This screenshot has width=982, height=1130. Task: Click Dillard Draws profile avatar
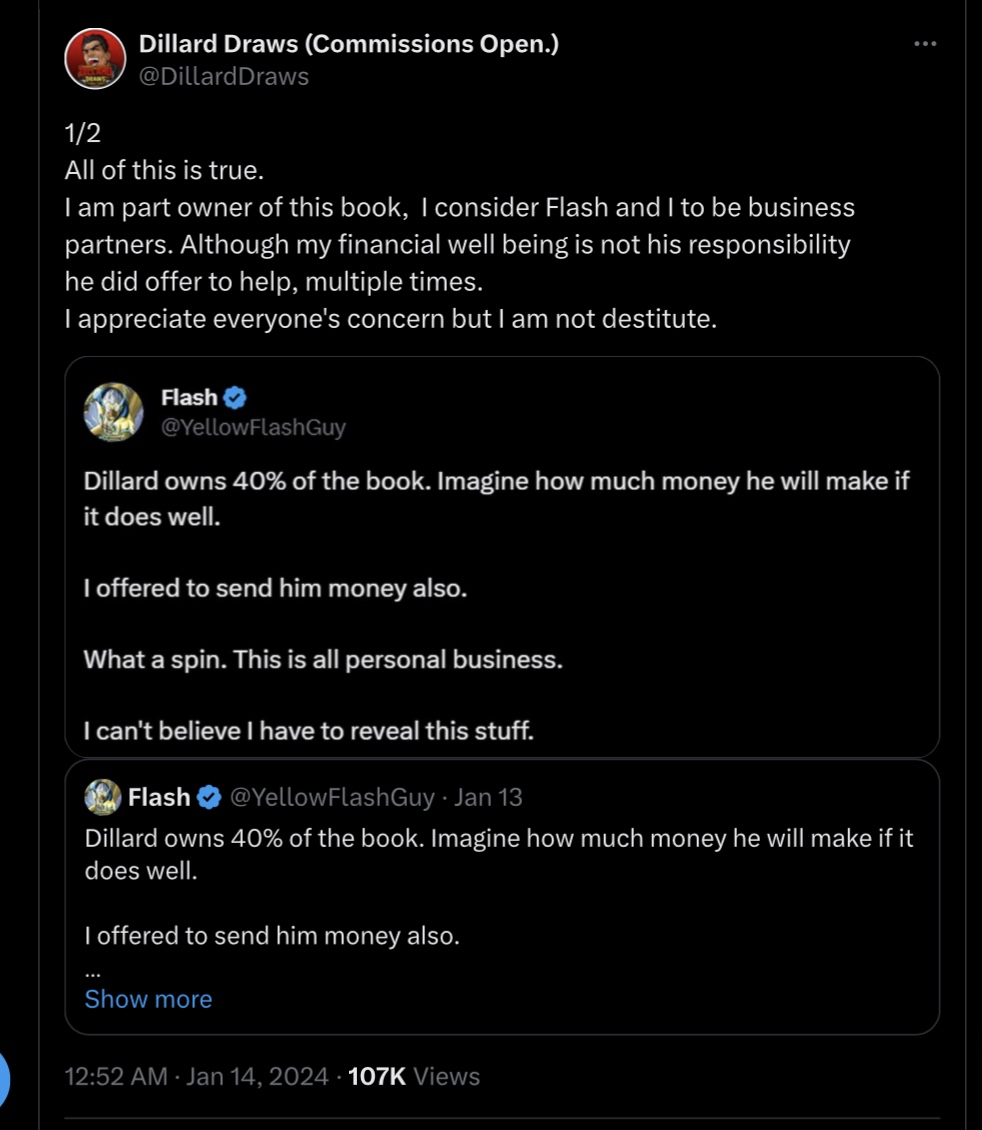pyautogui.click(x=95, y=58)
